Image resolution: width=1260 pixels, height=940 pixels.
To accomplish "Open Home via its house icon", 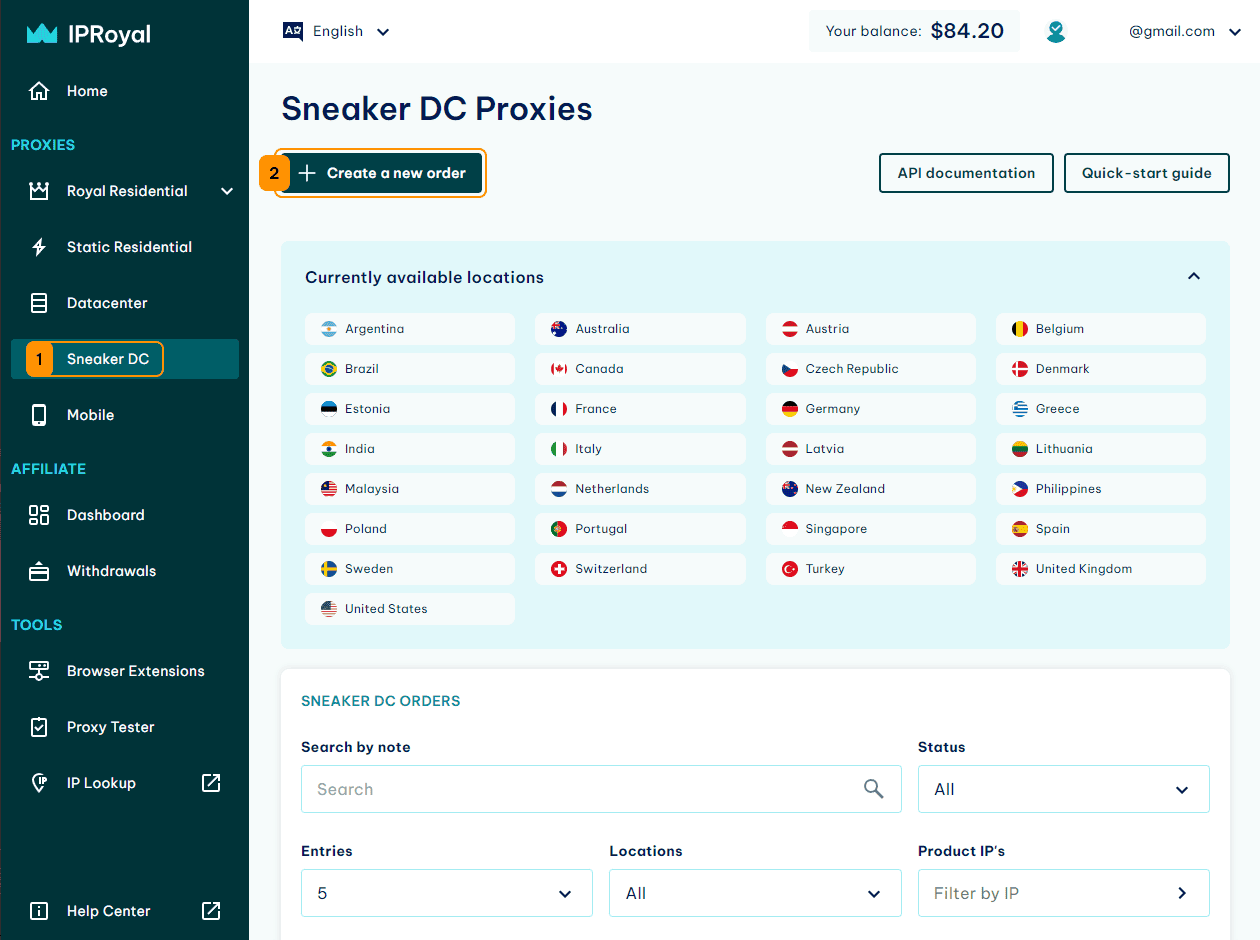I will [39, 91].
